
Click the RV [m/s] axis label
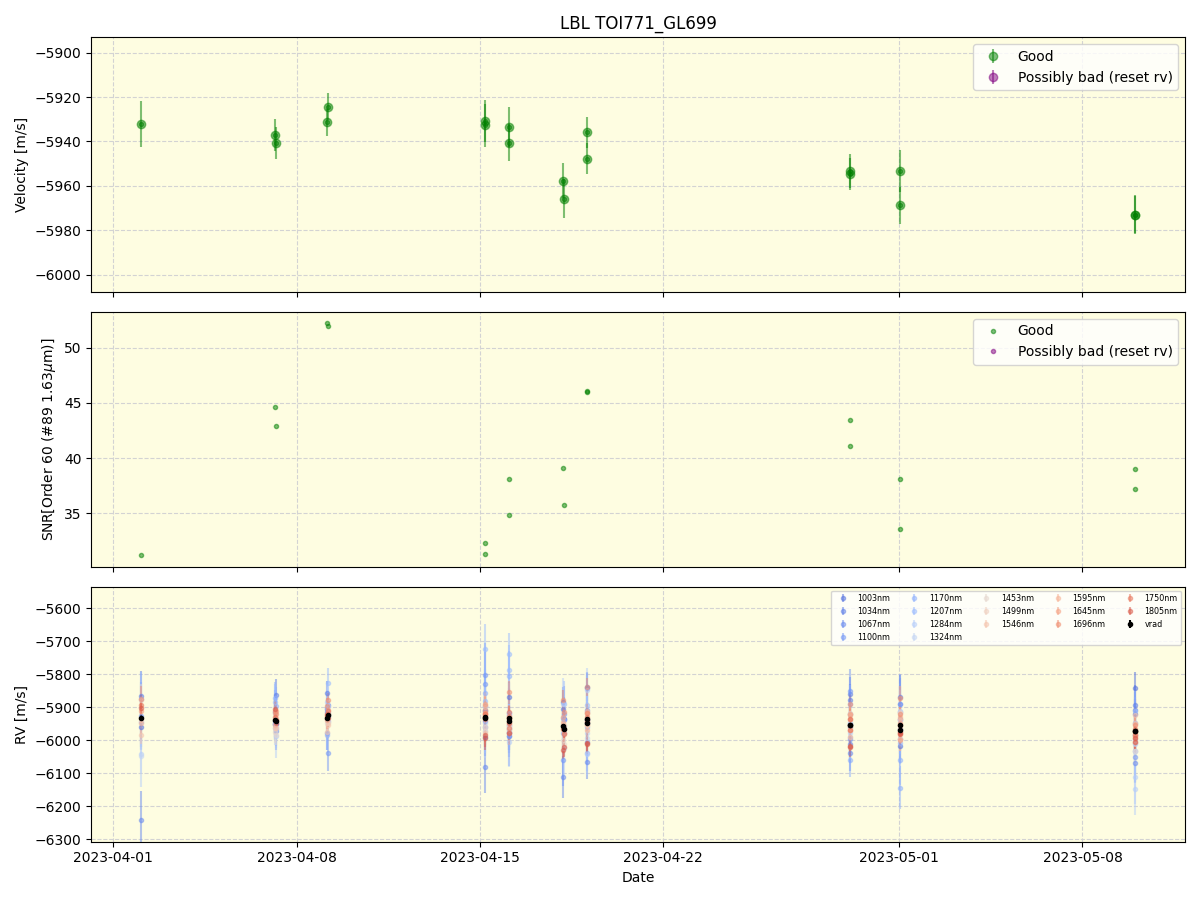click(x=21, y=714)
